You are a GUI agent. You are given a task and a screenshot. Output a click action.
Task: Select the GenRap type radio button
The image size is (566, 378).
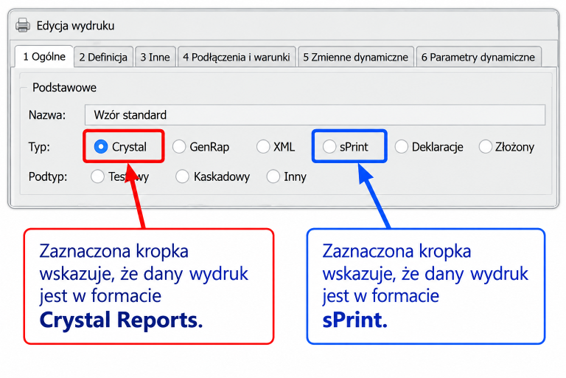pyautogui.click(x=179, y=147)
